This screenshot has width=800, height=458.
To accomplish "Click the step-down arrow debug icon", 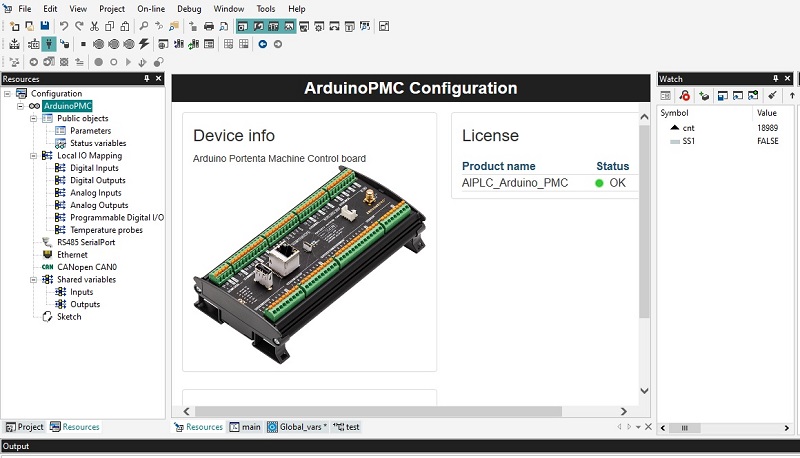I will 142,62.
